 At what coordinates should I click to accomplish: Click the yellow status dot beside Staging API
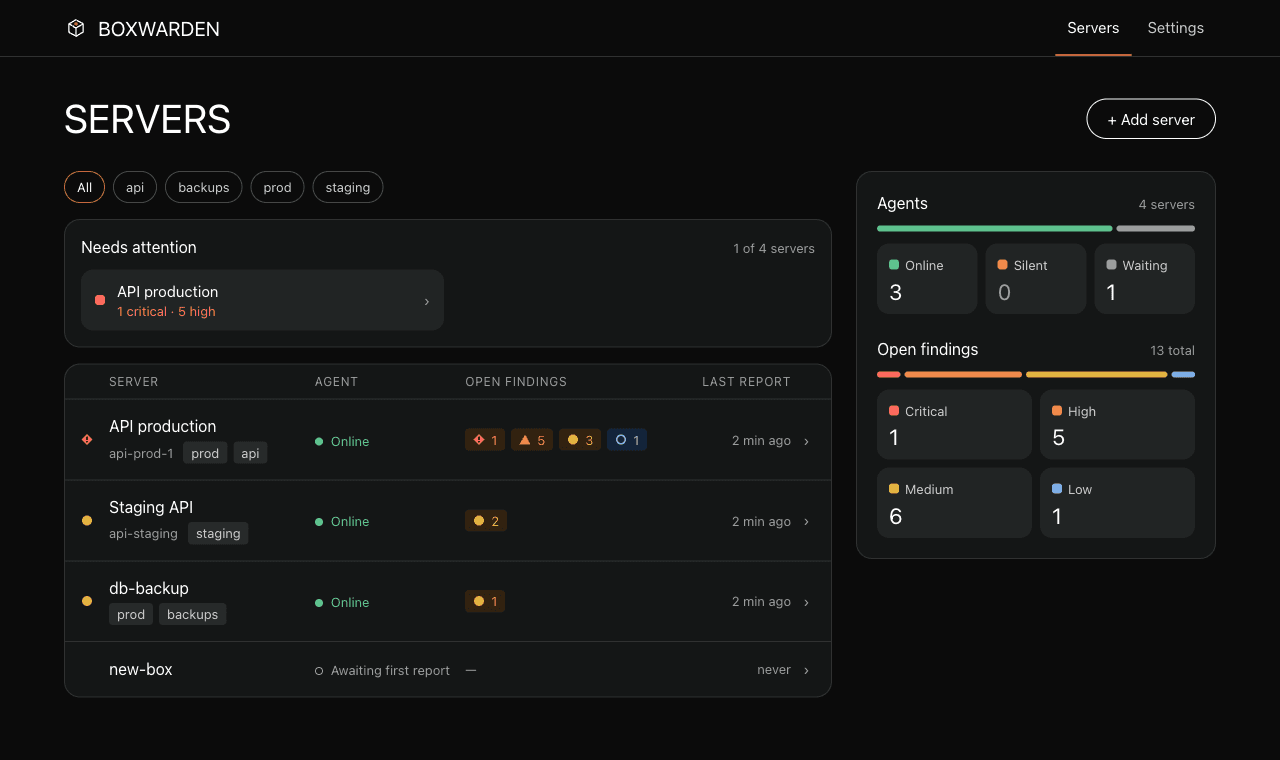click(x=87, y=520)
